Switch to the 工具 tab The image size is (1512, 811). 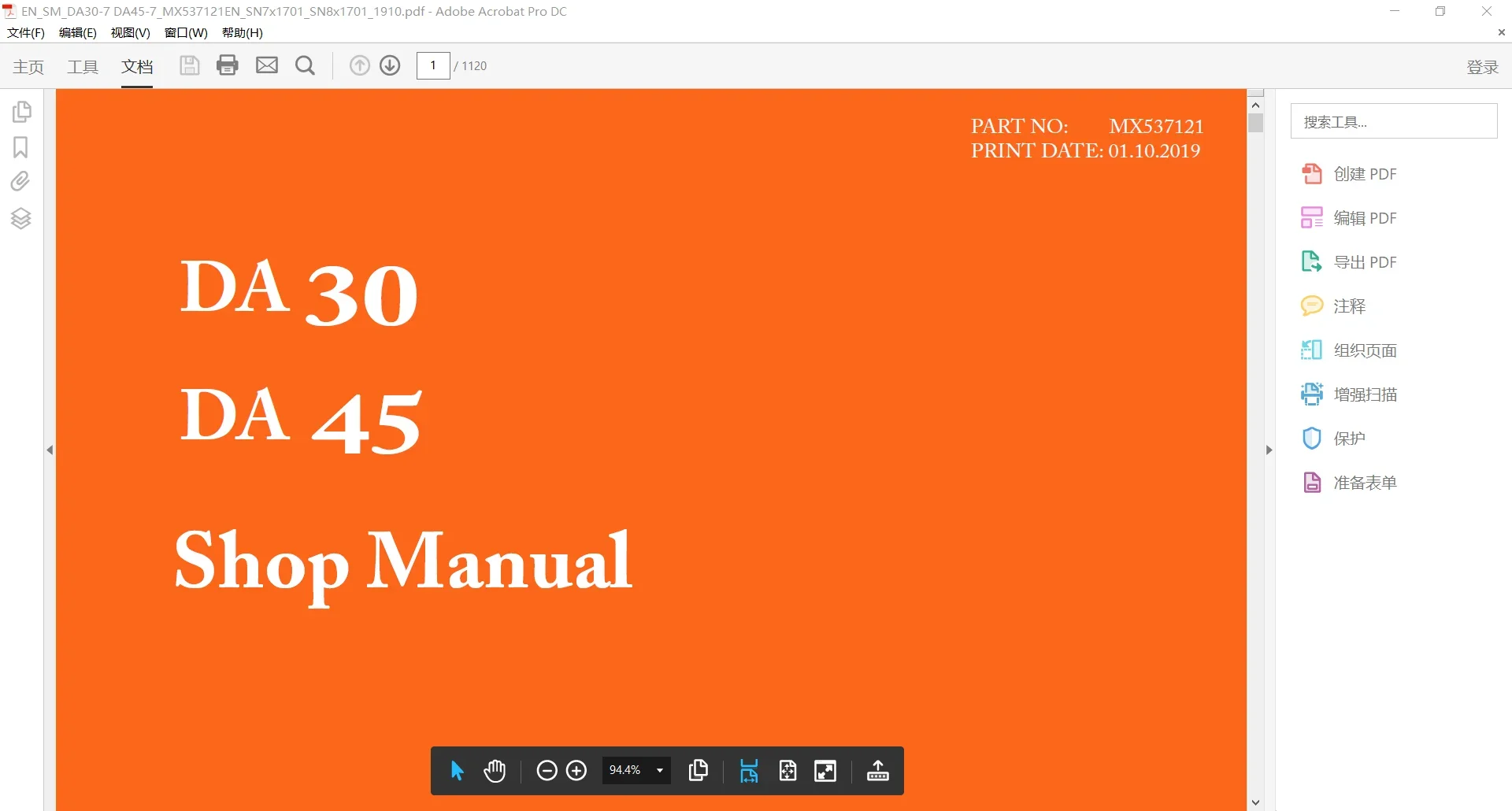tap(83, 67)
